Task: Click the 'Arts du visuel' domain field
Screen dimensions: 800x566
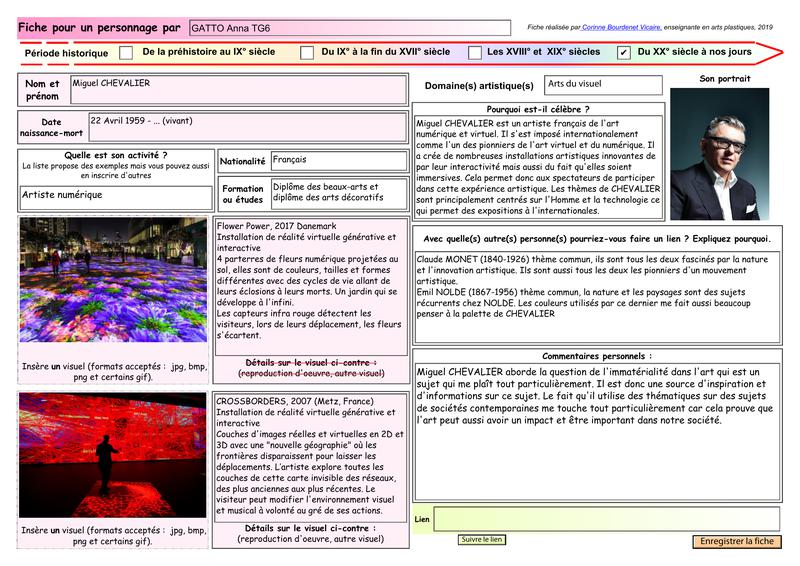Action: tap(602, 85)
